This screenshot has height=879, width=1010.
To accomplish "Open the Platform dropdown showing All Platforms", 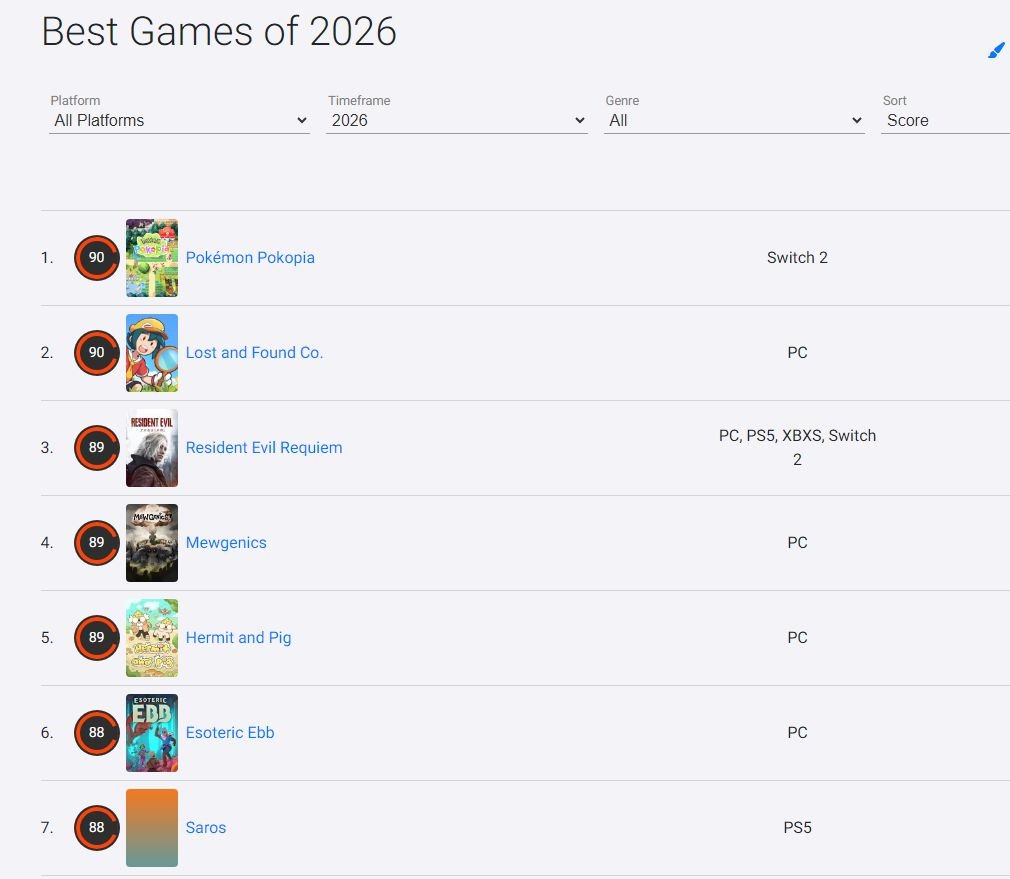I will (180, 120).
